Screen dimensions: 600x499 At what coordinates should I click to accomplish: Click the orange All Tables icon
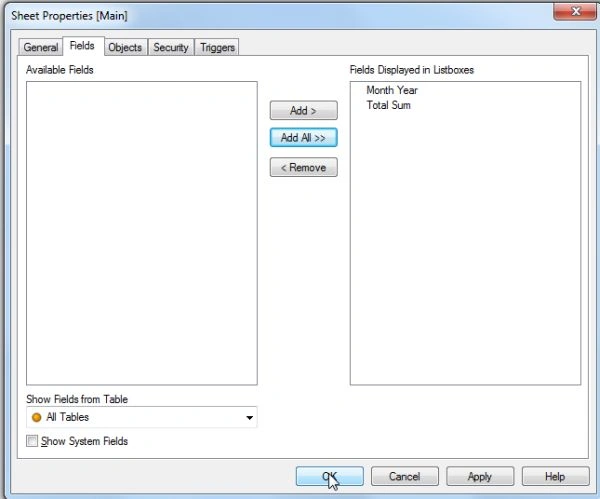point(37,417)
